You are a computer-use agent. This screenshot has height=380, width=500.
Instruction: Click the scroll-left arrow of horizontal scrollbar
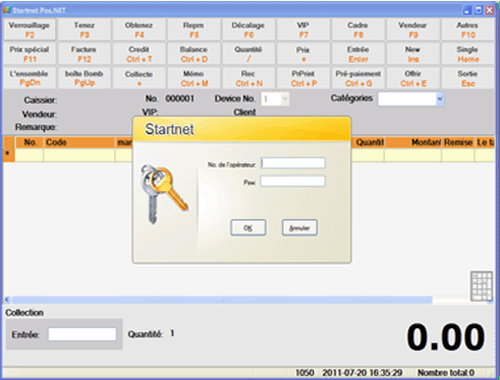point(7,300)
